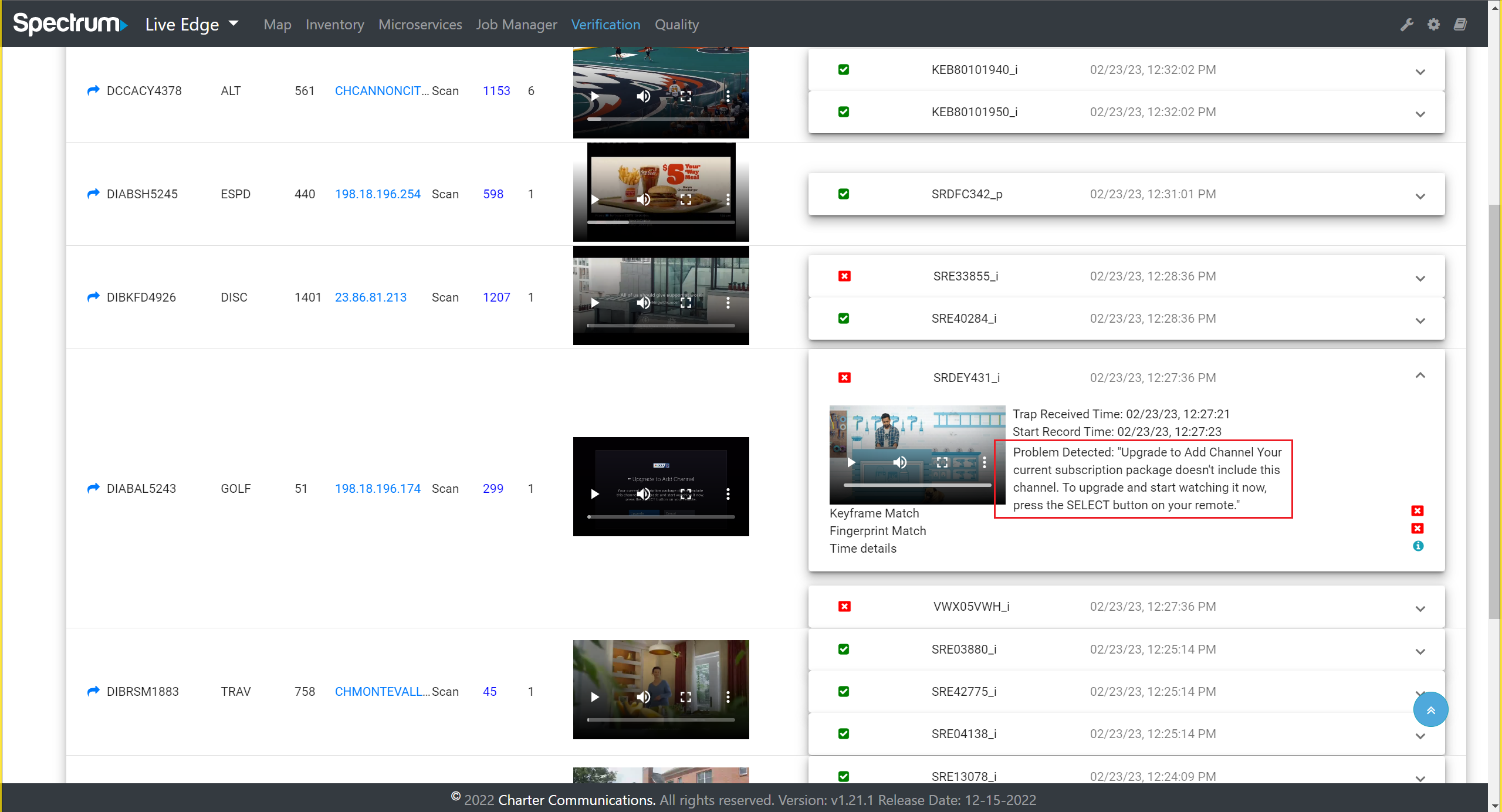Go to the Inventory menu item
Viewport: 1502px width, 812px height.
click(334, 25)
